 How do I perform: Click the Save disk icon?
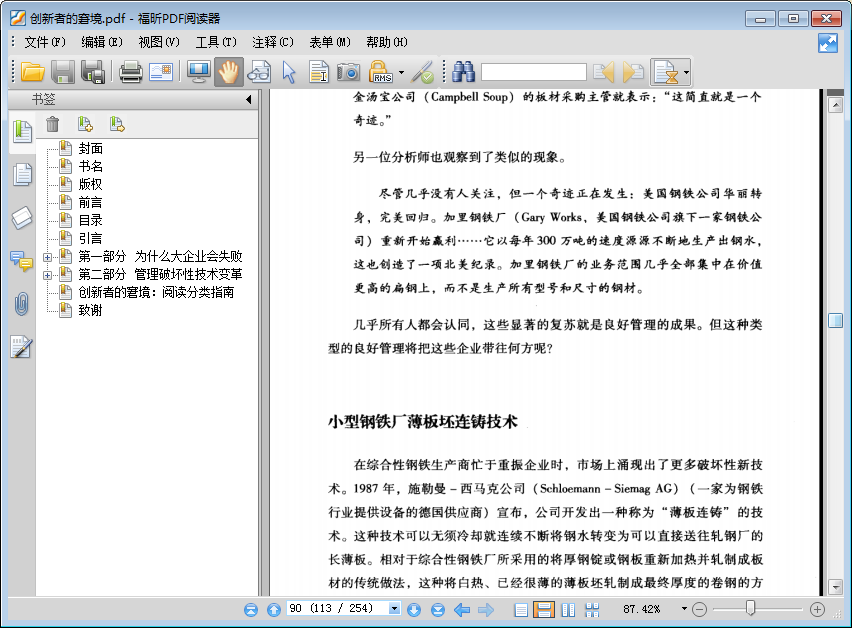(x=63, y=72)
